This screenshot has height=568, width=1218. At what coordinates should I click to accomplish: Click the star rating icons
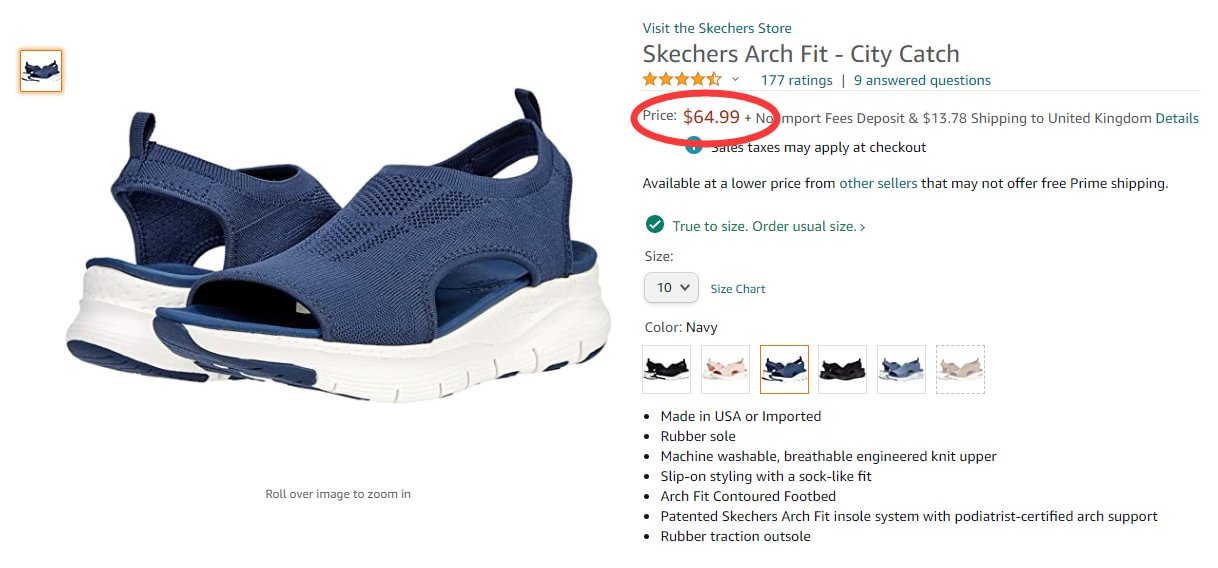click(681, 80)
